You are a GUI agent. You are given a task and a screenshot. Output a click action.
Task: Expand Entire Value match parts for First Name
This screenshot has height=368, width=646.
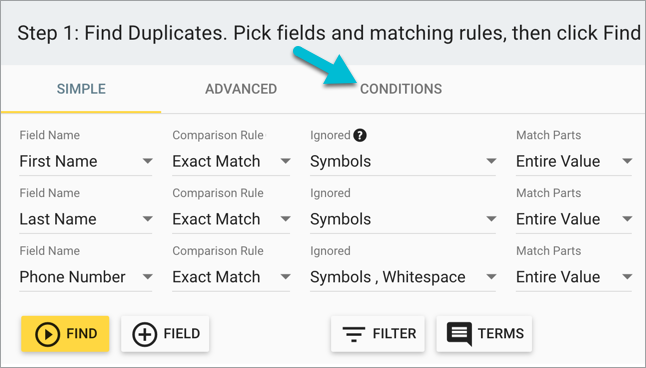tap(574, 161)
